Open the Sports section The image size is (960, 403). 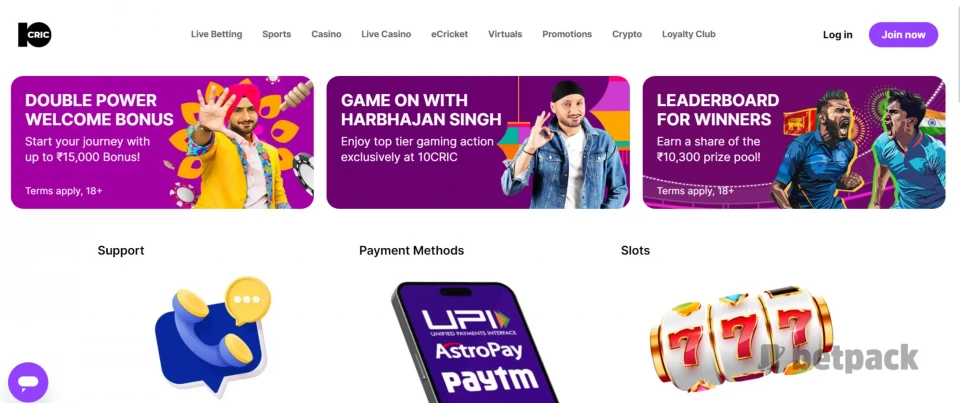pos(277,34)
